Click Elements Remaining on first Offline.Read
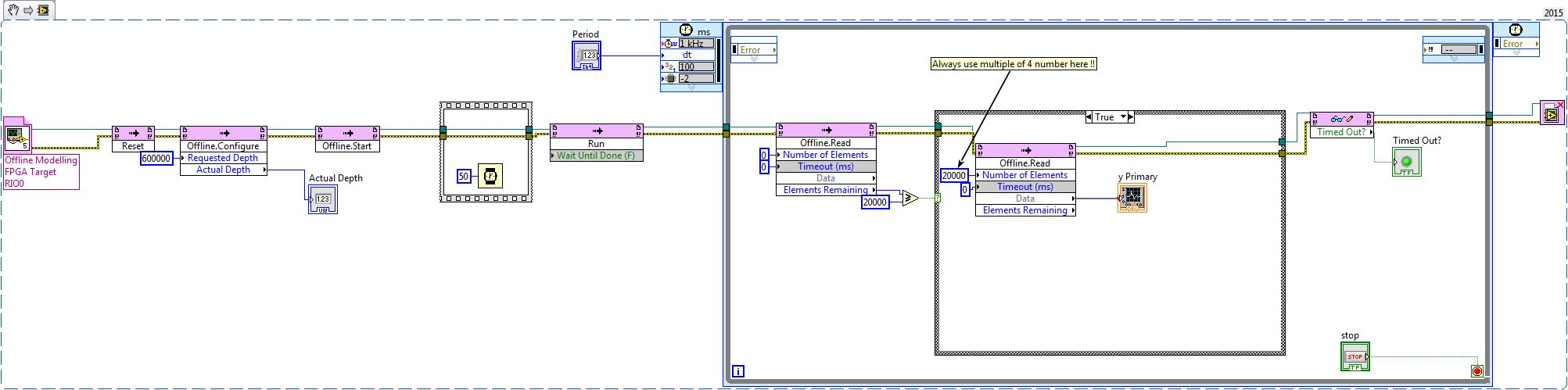 826,190
